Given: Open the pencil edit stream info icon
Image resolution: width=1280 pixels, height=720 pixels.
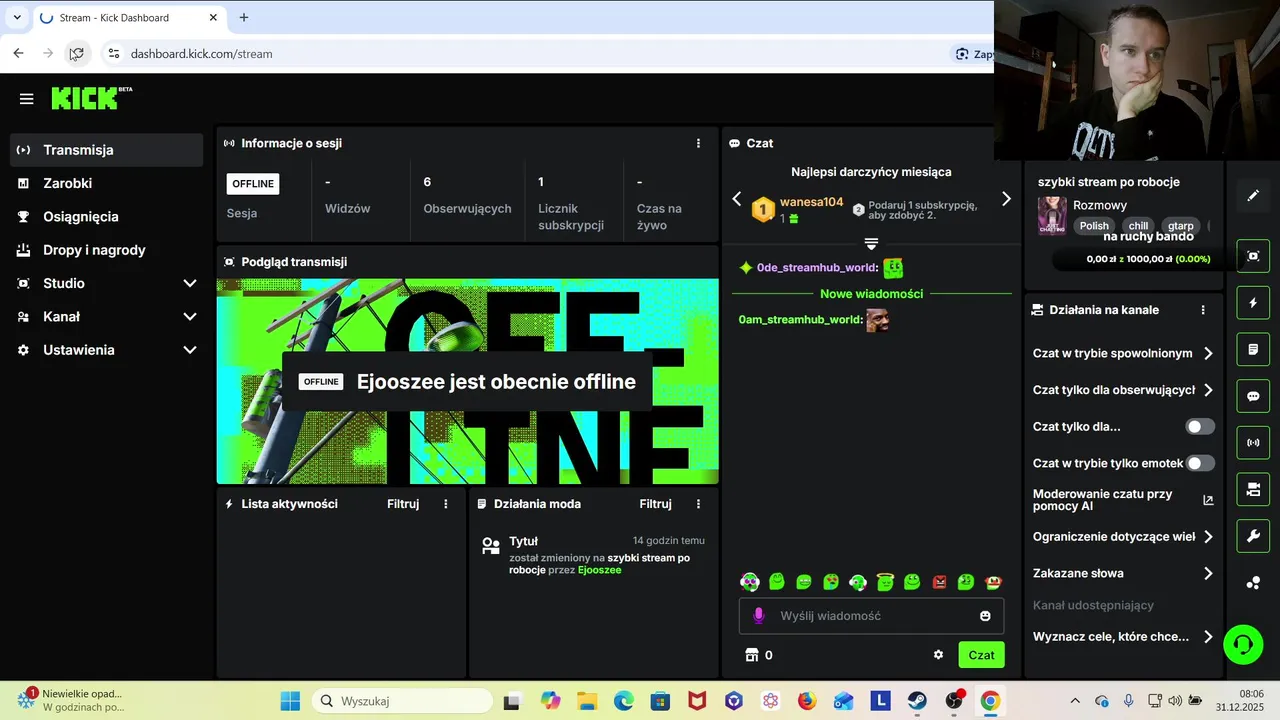Looking at the screenshot, I should [x=1253, y=196].
